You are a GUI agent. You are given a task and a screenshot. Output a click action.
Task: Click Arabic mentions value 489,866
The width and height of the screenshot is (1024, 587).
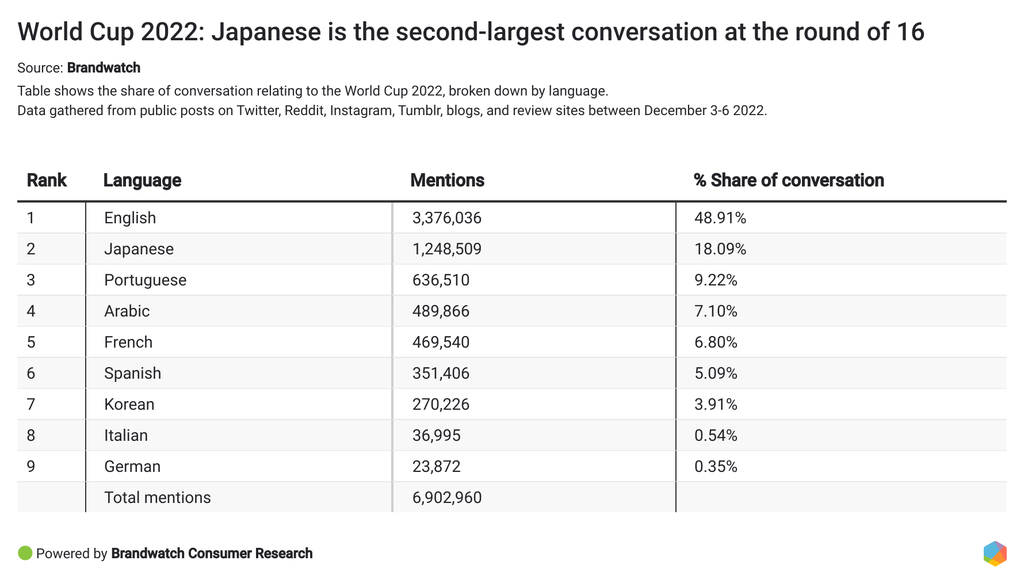tap(440, 311)
